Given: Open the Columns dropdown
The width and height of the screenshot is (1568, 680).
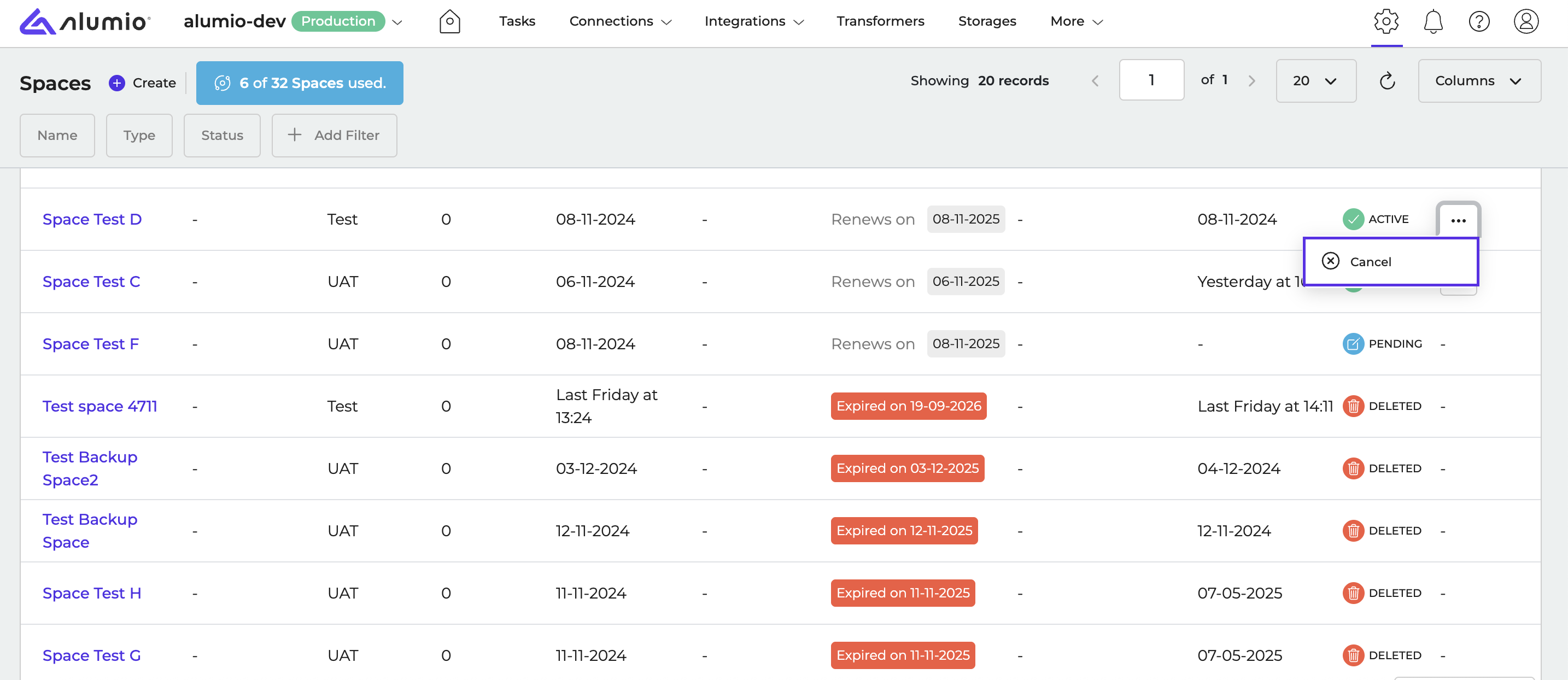Looking at the screenshot, I should (1478, 81).
